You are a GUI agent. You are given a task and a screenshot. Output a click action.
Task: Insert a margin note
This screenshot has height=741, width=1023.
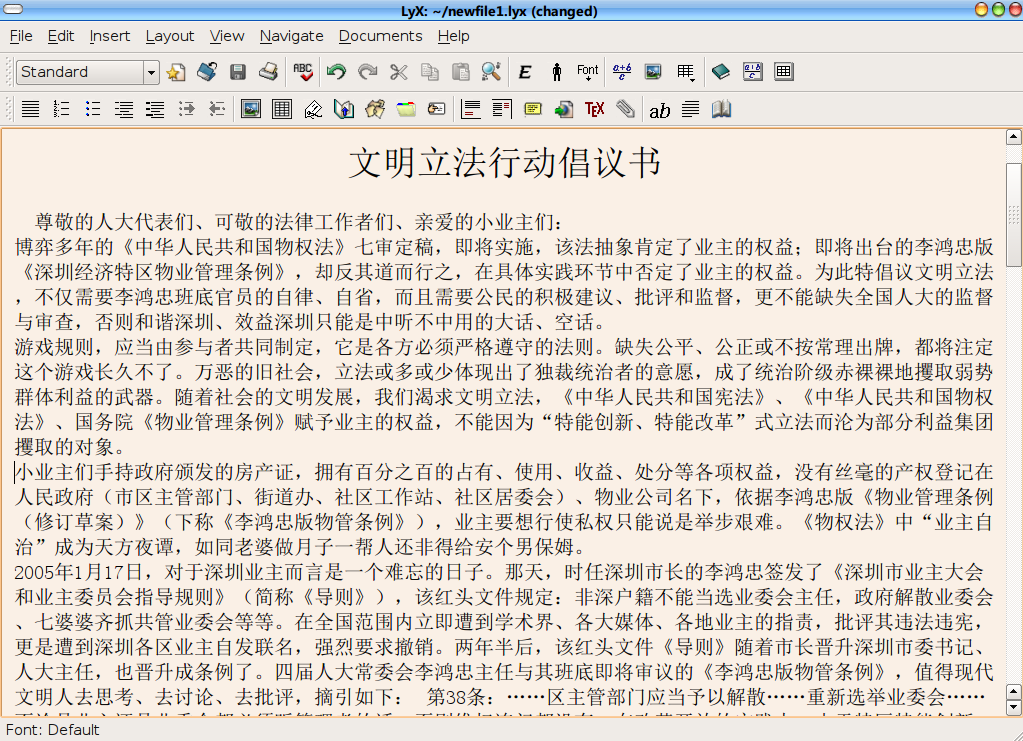(x=502, y=109)
